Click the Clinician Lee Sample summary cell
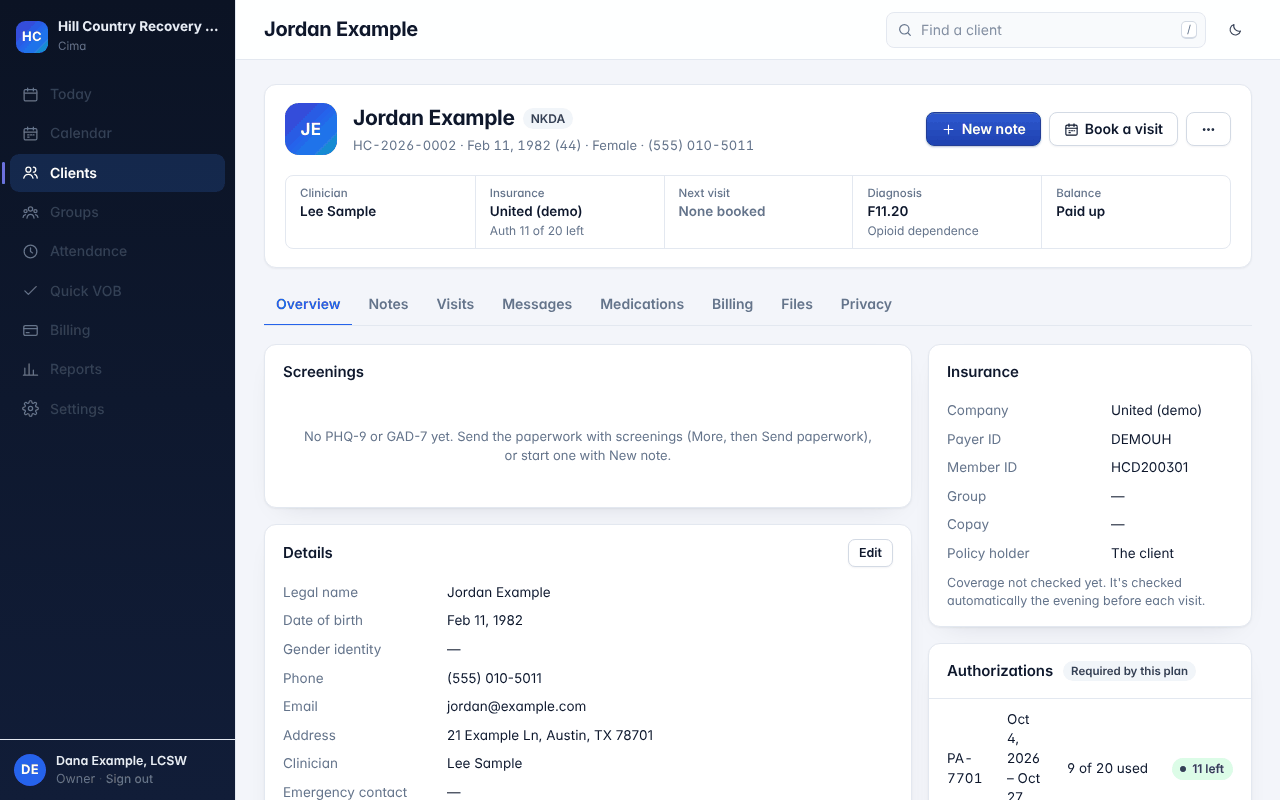Viewport: 1280px width, 800px height. point(380,212)
